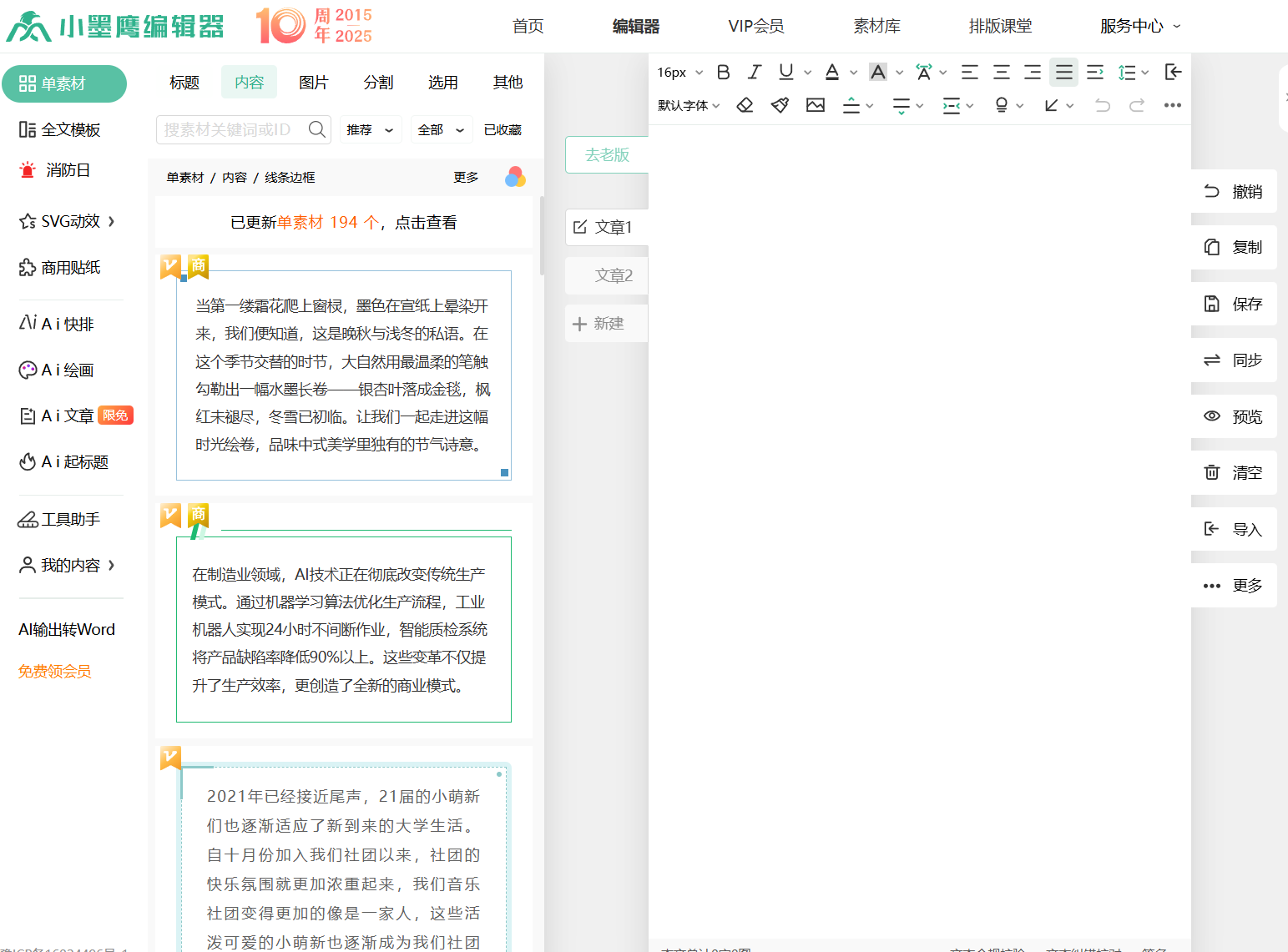This screenshot has width=1288, height=952.
Task: Open the 默认字体 font family dropdown
Action: click(x=689, y=105)
